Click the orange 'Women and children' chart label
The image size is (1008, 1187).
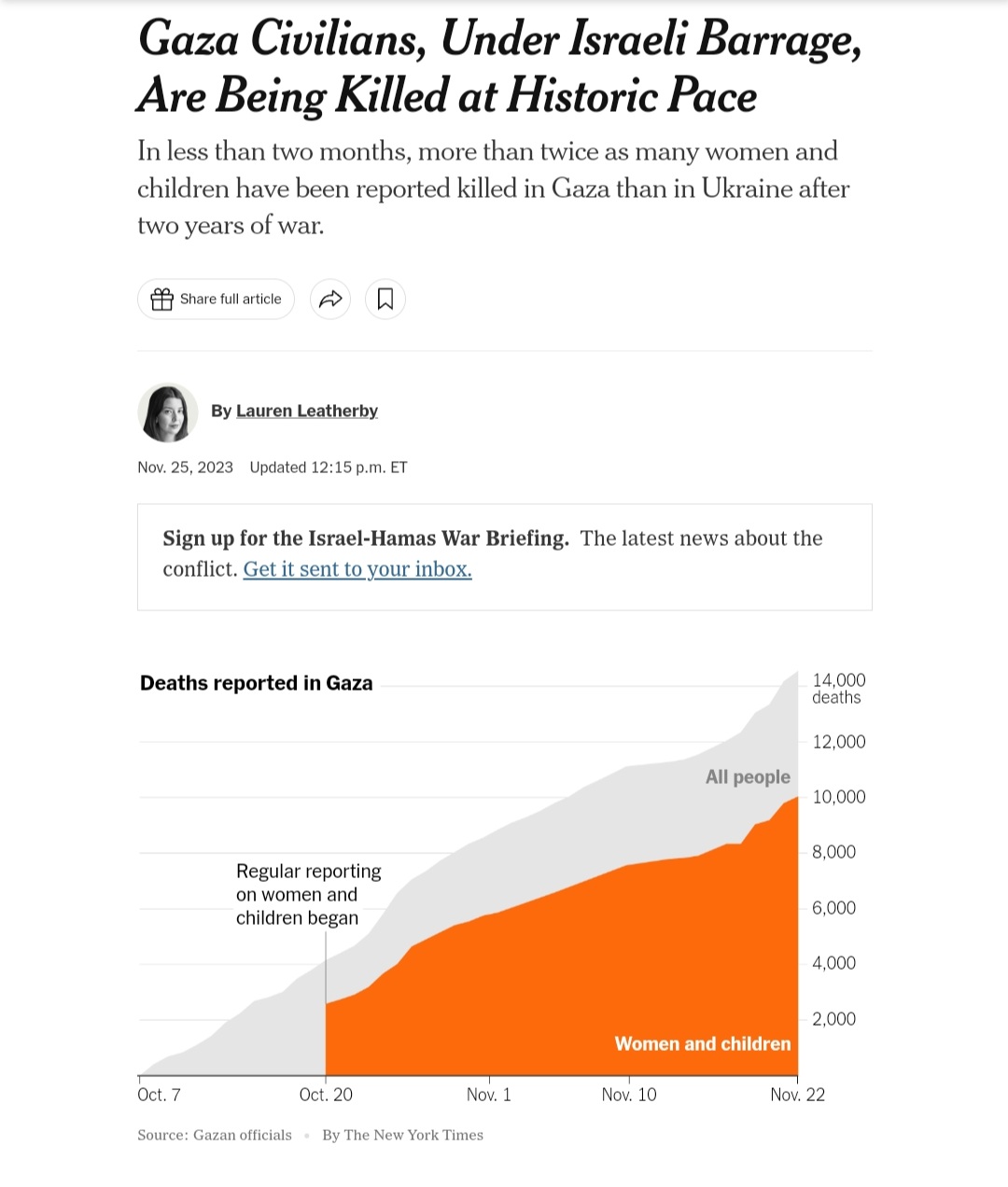[702, 1044]
